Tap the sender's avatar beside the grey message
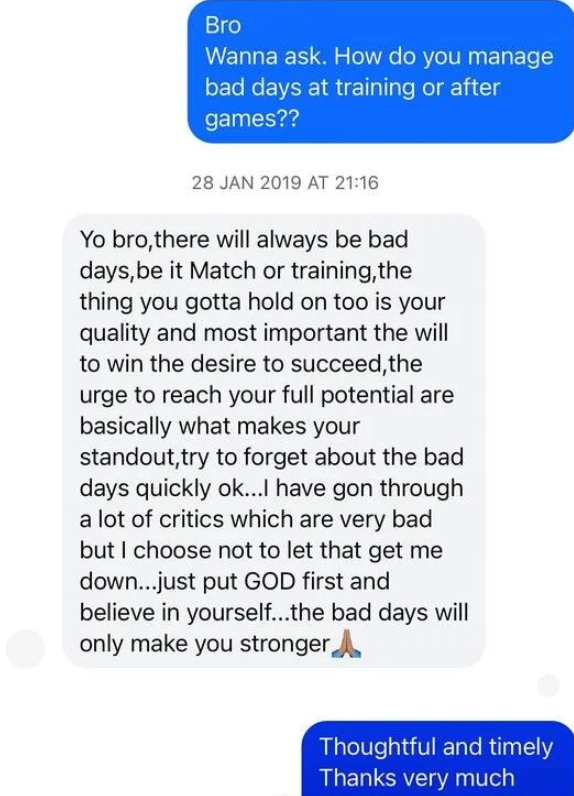Viewport: 574px width, 796px height. click(x=25, y=648)
